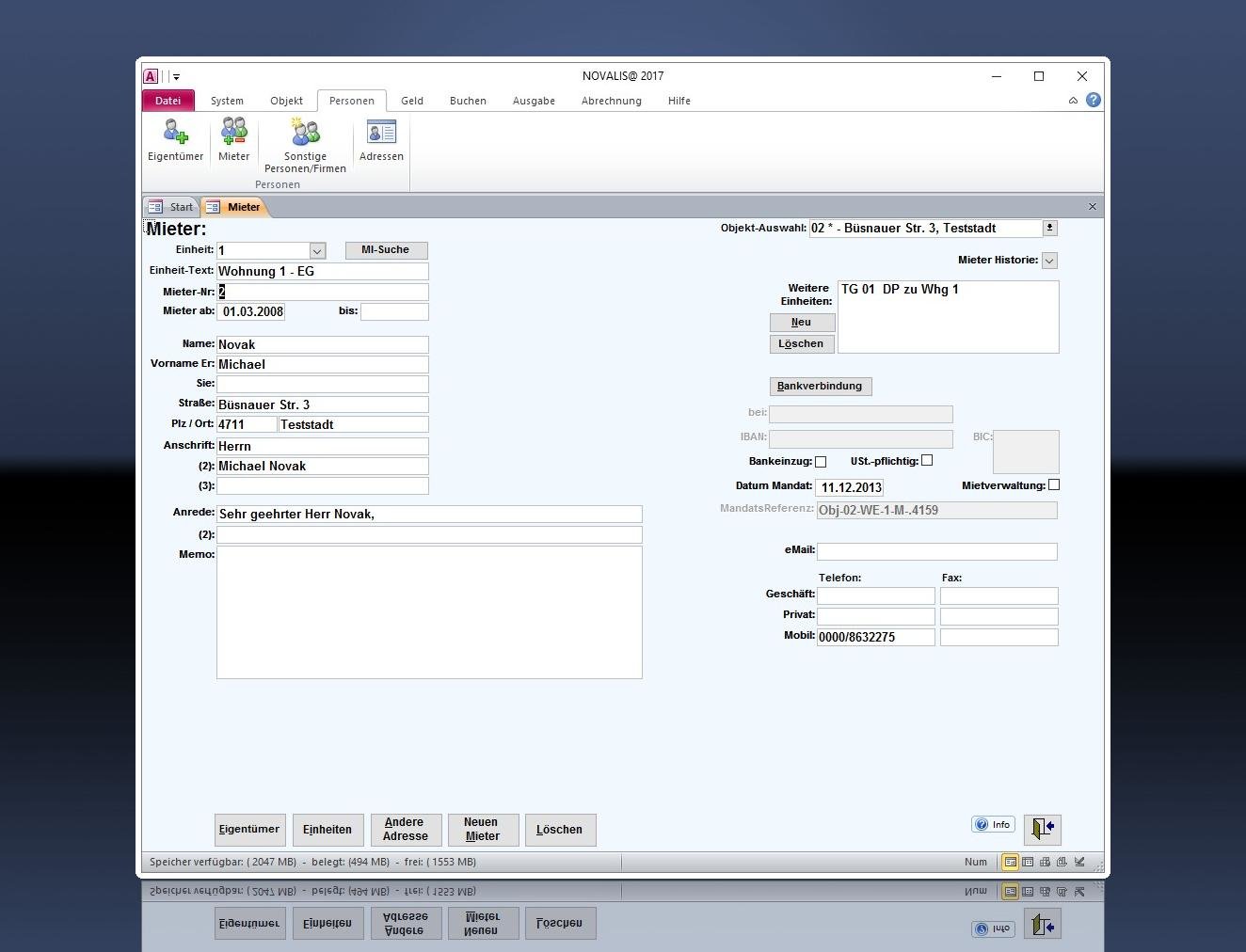Switch to the Objekt ribbon tab
1246x952 pixels.
click(287, 101)
